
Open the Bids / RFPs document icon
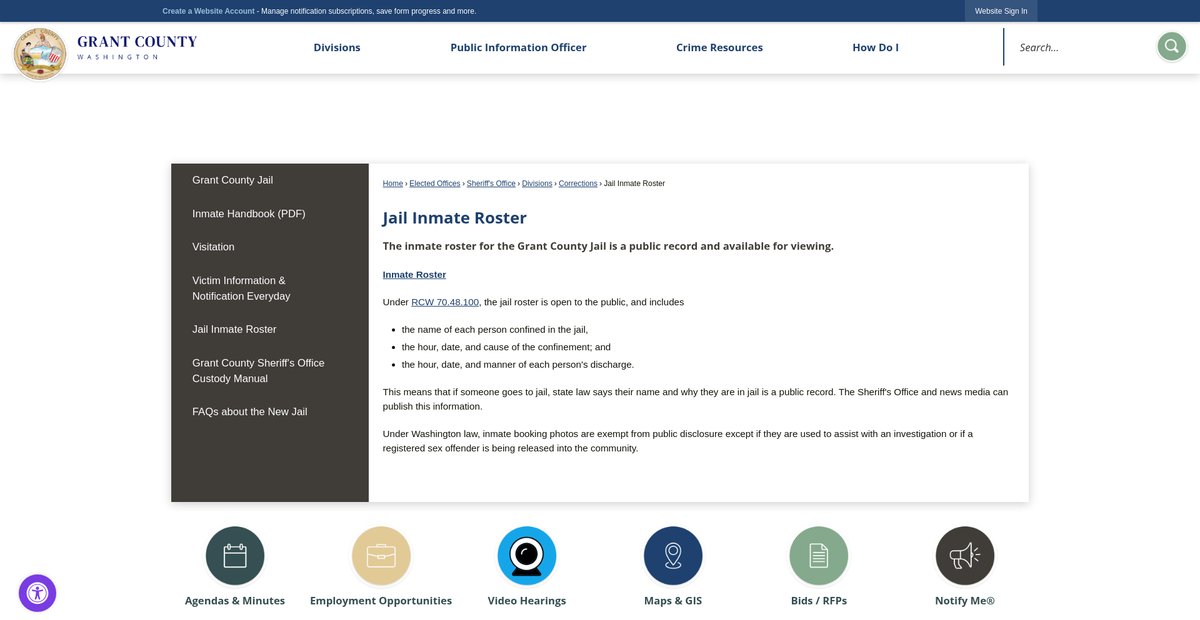(819, 556)
